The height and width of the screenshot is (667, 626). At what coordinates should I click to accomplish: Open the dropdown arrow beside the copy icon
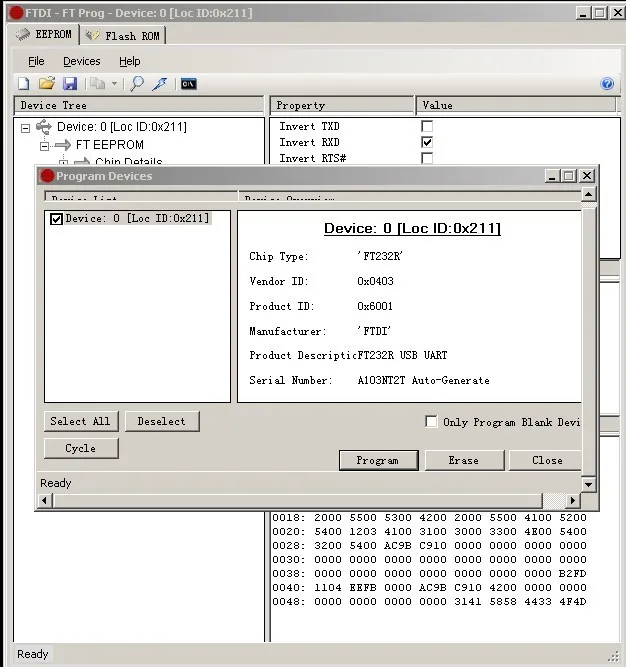pos(114,84)
